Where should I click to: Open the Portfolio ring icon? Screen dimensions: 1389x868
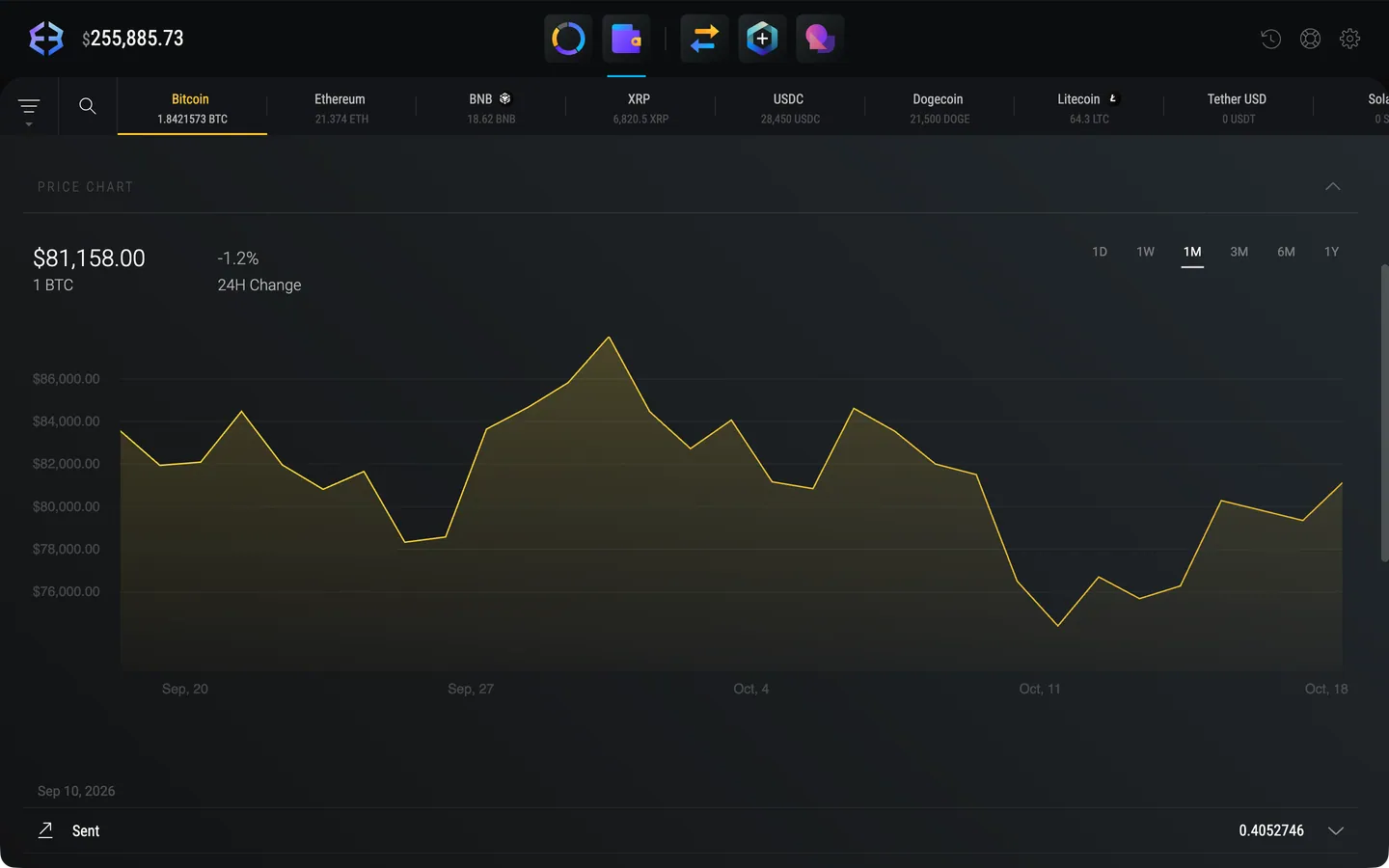tap(568, 39)
